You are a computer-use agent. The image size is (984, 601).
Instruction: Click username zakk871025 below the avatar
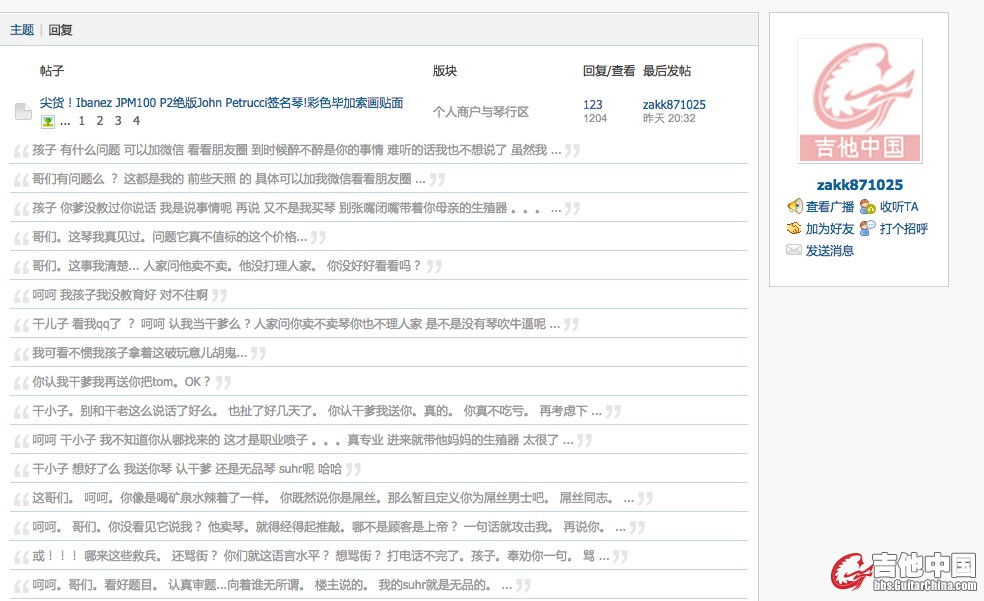click(859, 185)
